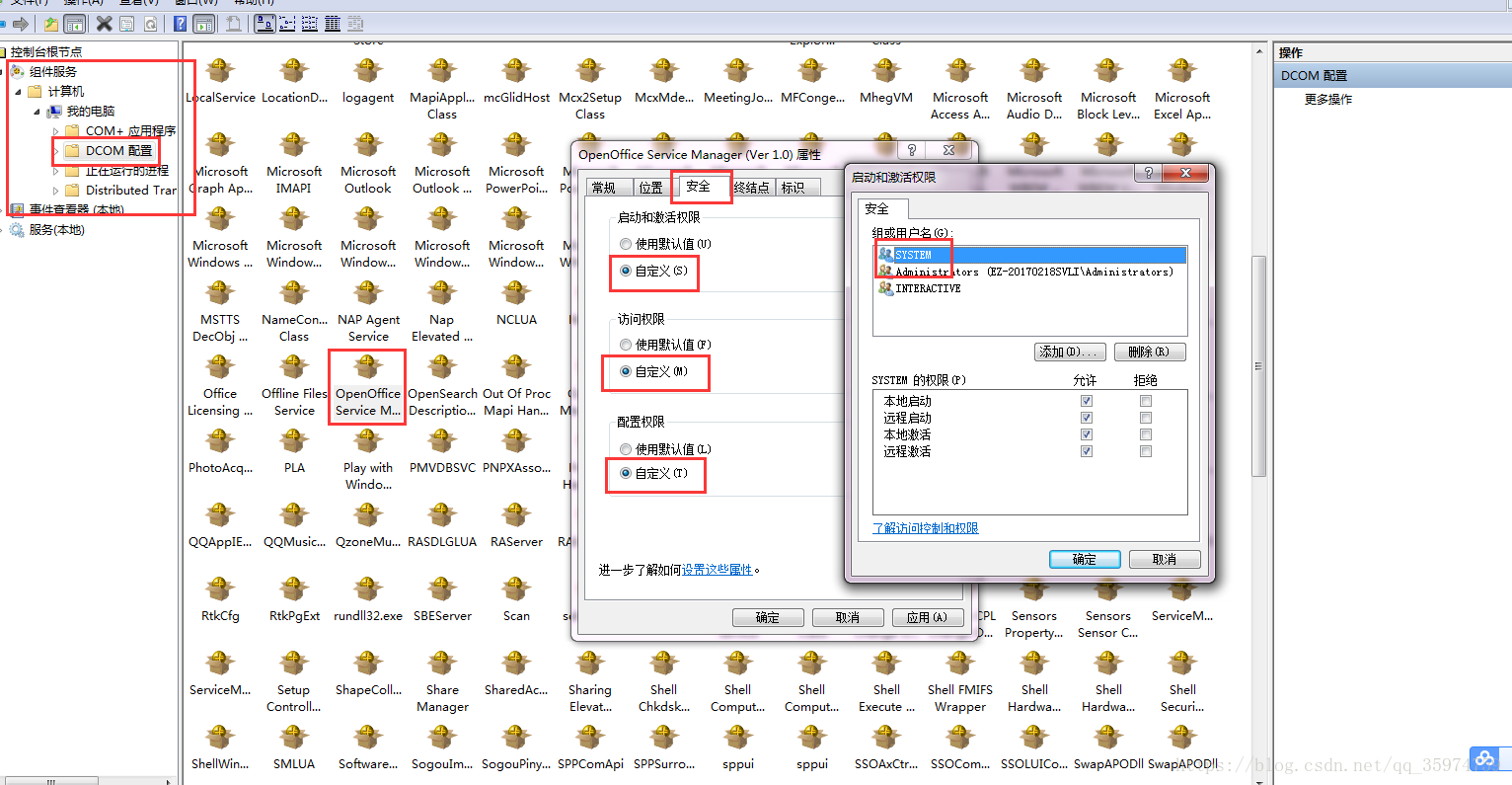Toggle Allow checkbox for 本地启动

click(1087, 401)
